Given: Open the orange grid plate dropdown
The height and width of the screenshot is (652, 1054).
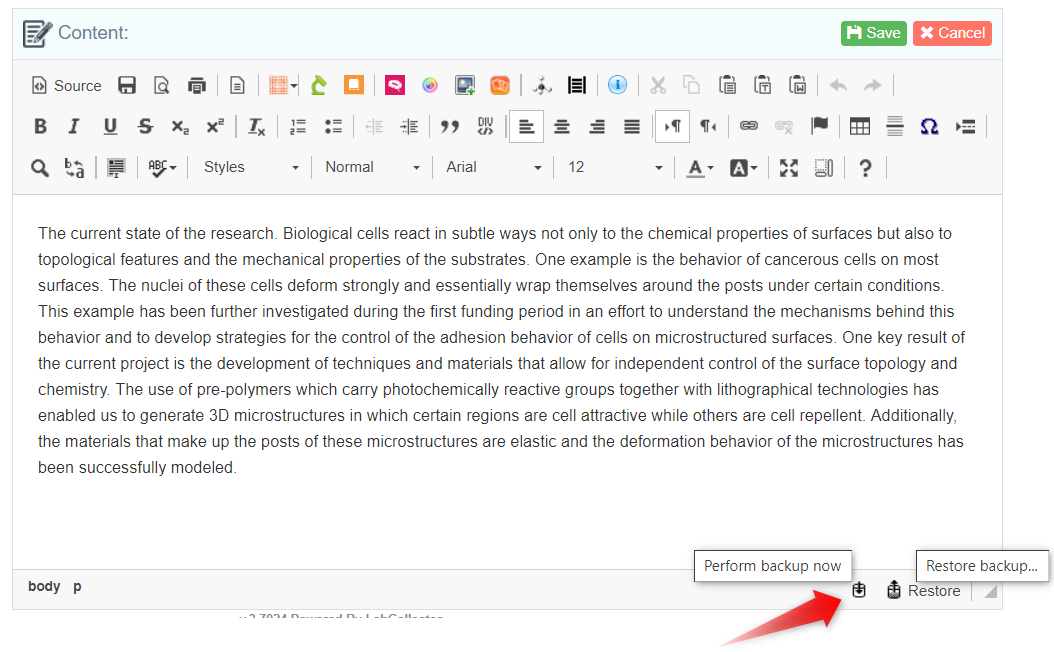Looking at the screenshot, I should pyautogui.click(x=283, y=85).
